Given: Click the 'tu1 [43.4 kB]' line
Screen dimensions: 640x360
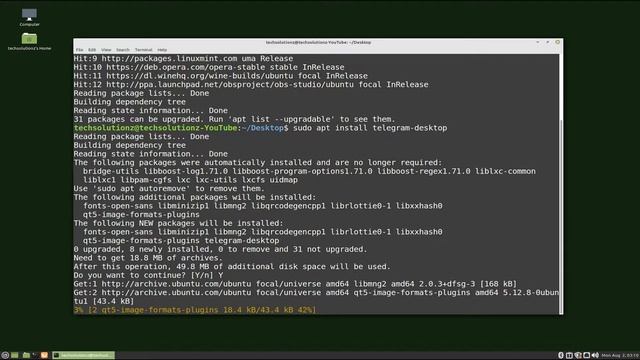Looking at the screenshot, I should [x=104, y=301].
